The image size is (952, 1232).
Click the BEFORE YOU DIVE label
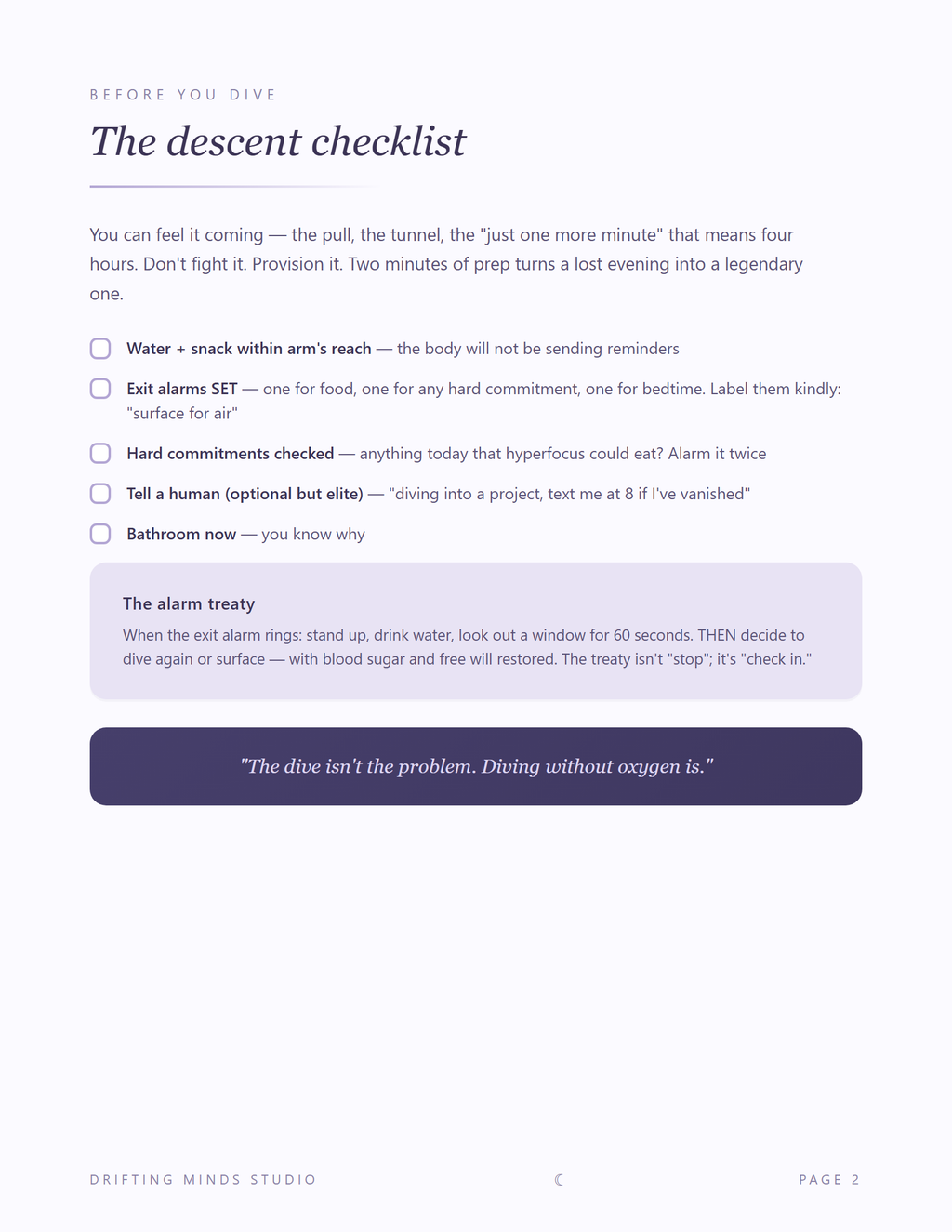(183, 95)
